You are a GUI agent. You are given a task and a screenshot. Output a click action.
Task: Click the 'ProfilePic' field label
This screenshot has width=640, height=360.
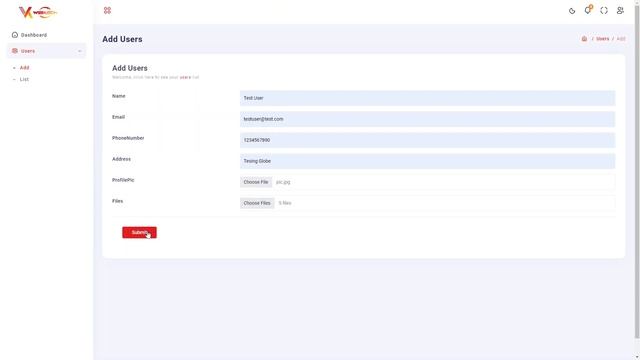[123, 180]
